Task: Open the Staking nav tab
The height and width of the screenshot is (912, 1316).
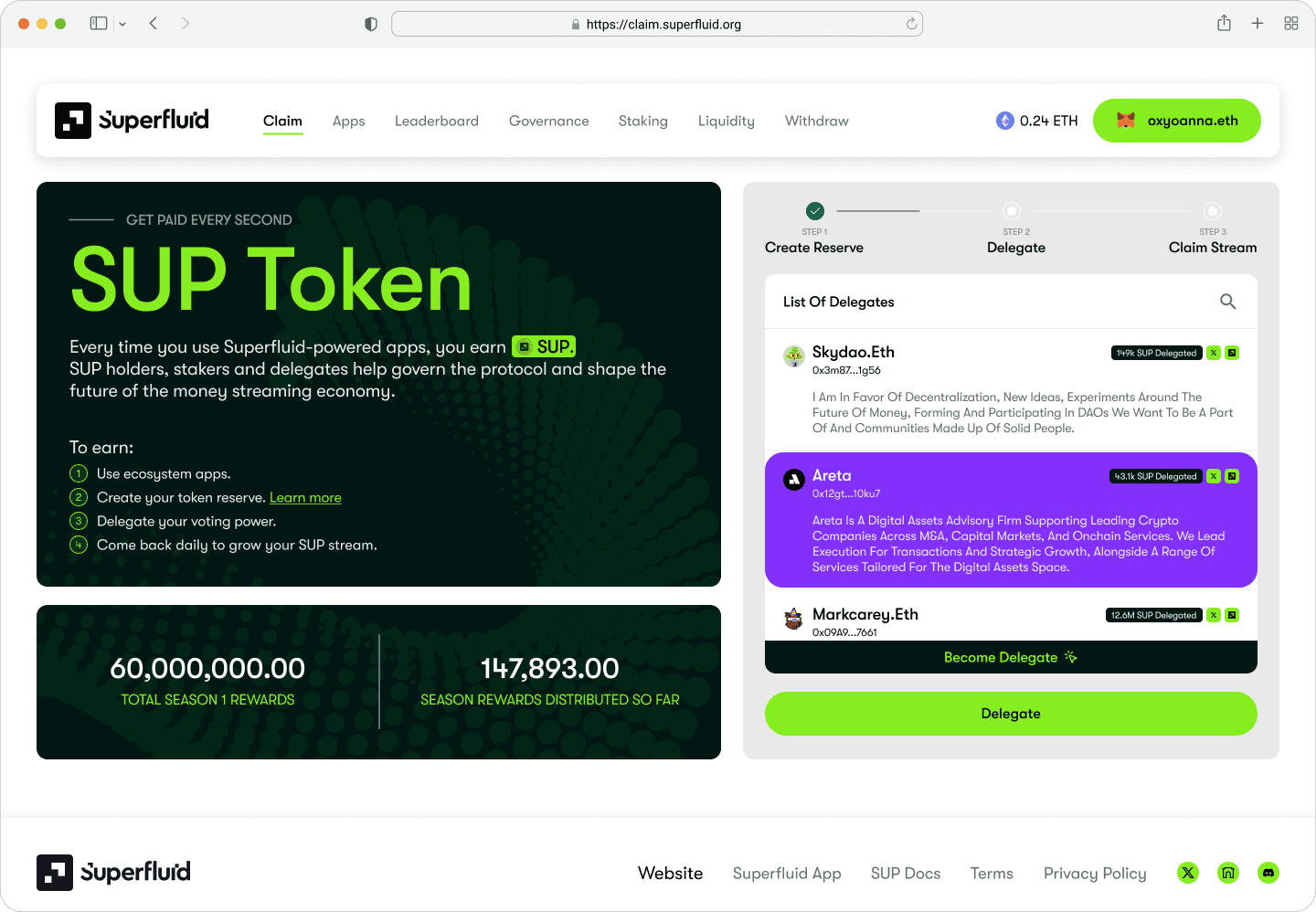Action: [643, 121]
